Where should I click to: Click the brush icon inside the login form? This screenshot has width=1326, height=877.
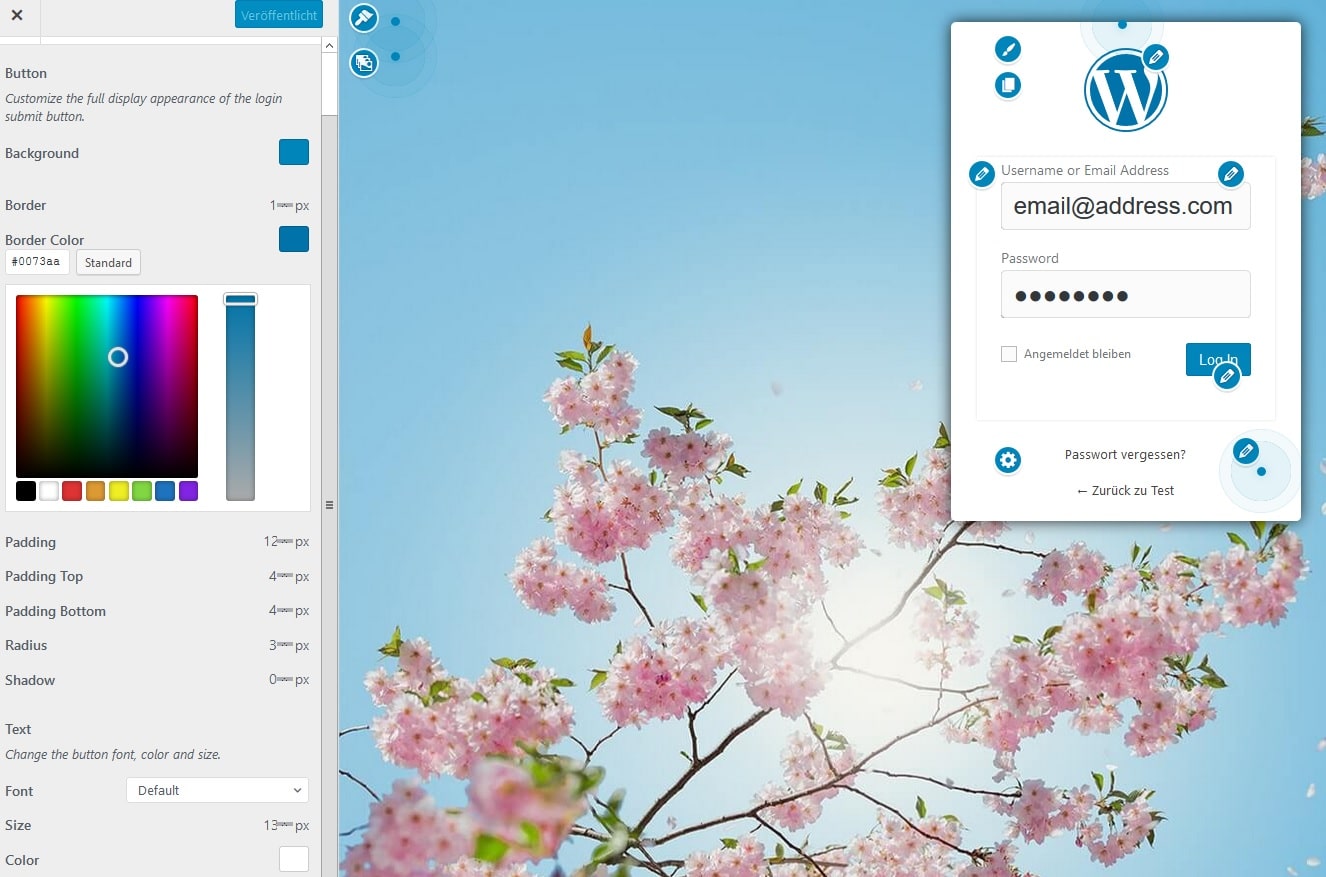point(1008,49)
